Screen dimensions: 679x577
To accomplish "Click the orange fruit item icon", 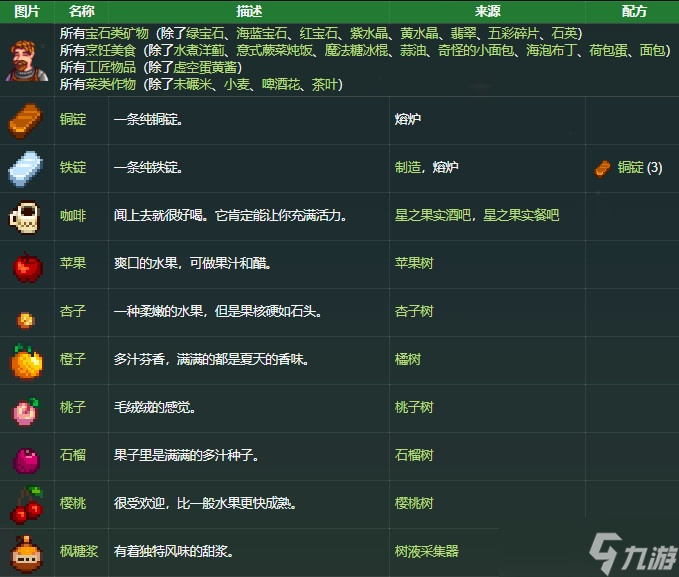I will [26, 361].
